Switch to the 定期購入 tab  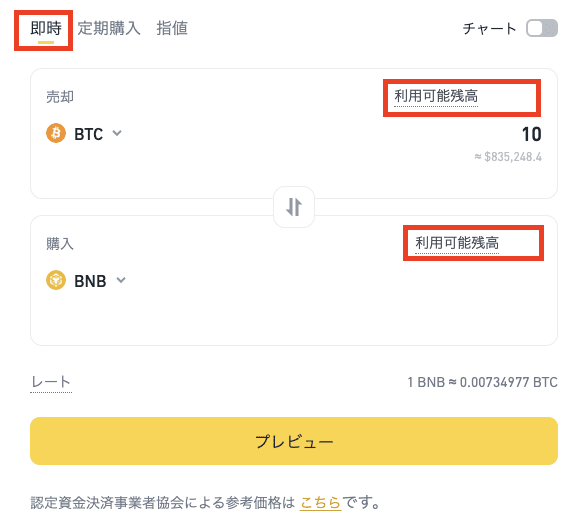click(x=109, y=29)
